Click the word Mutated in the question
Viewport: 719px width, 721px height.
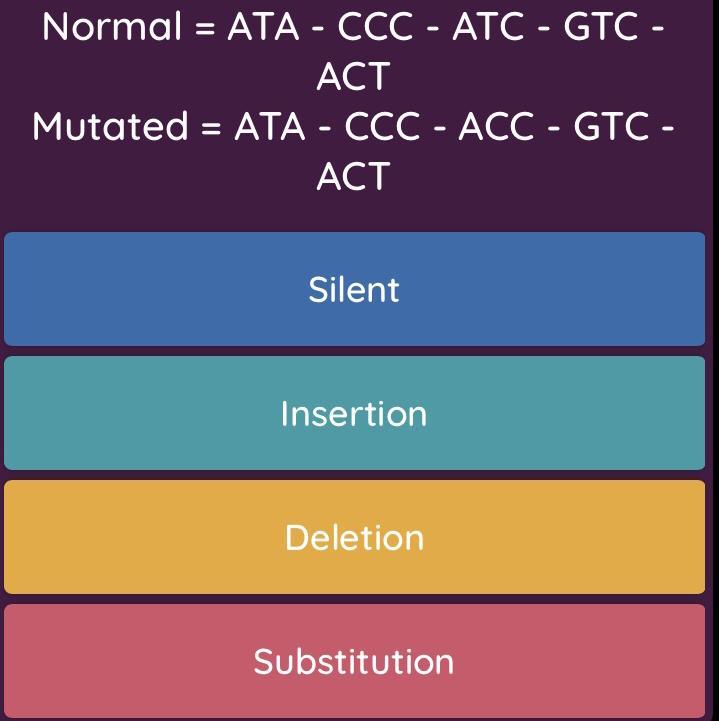pos(110,126)
